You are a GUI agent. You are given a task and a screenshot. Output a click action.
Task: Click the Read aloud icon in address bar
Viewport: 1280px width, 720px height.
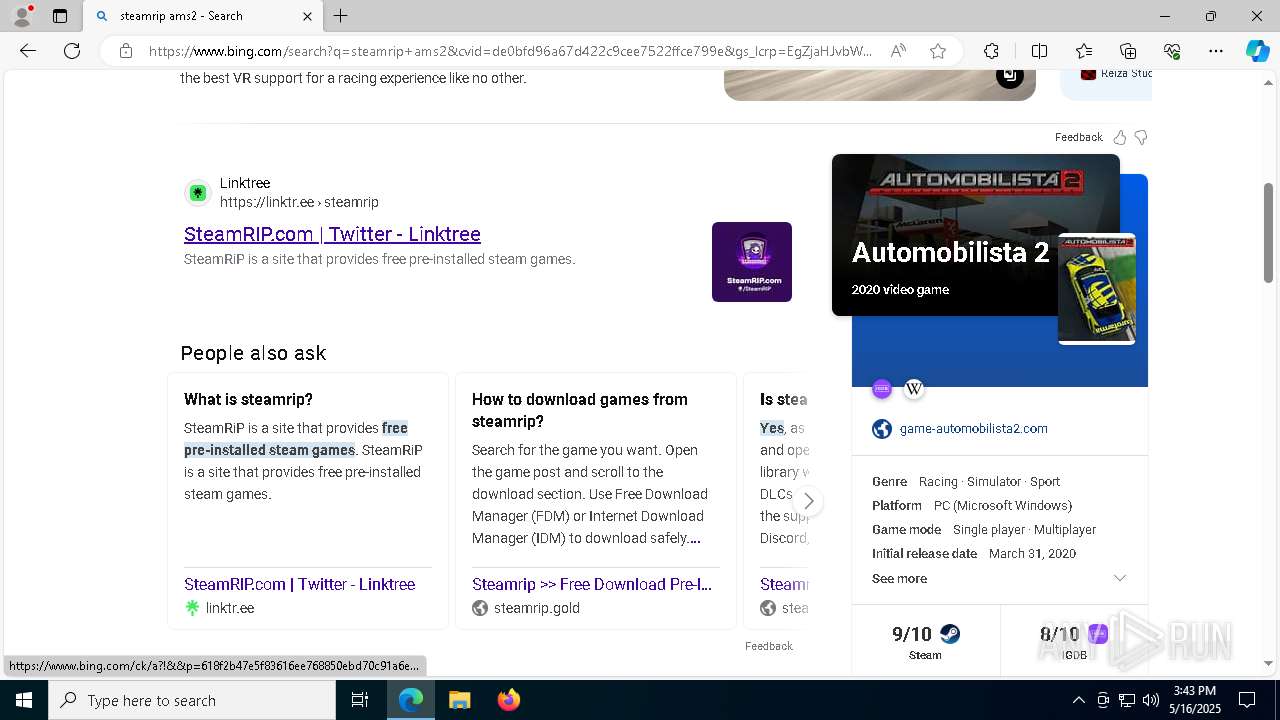click(898, 51)
